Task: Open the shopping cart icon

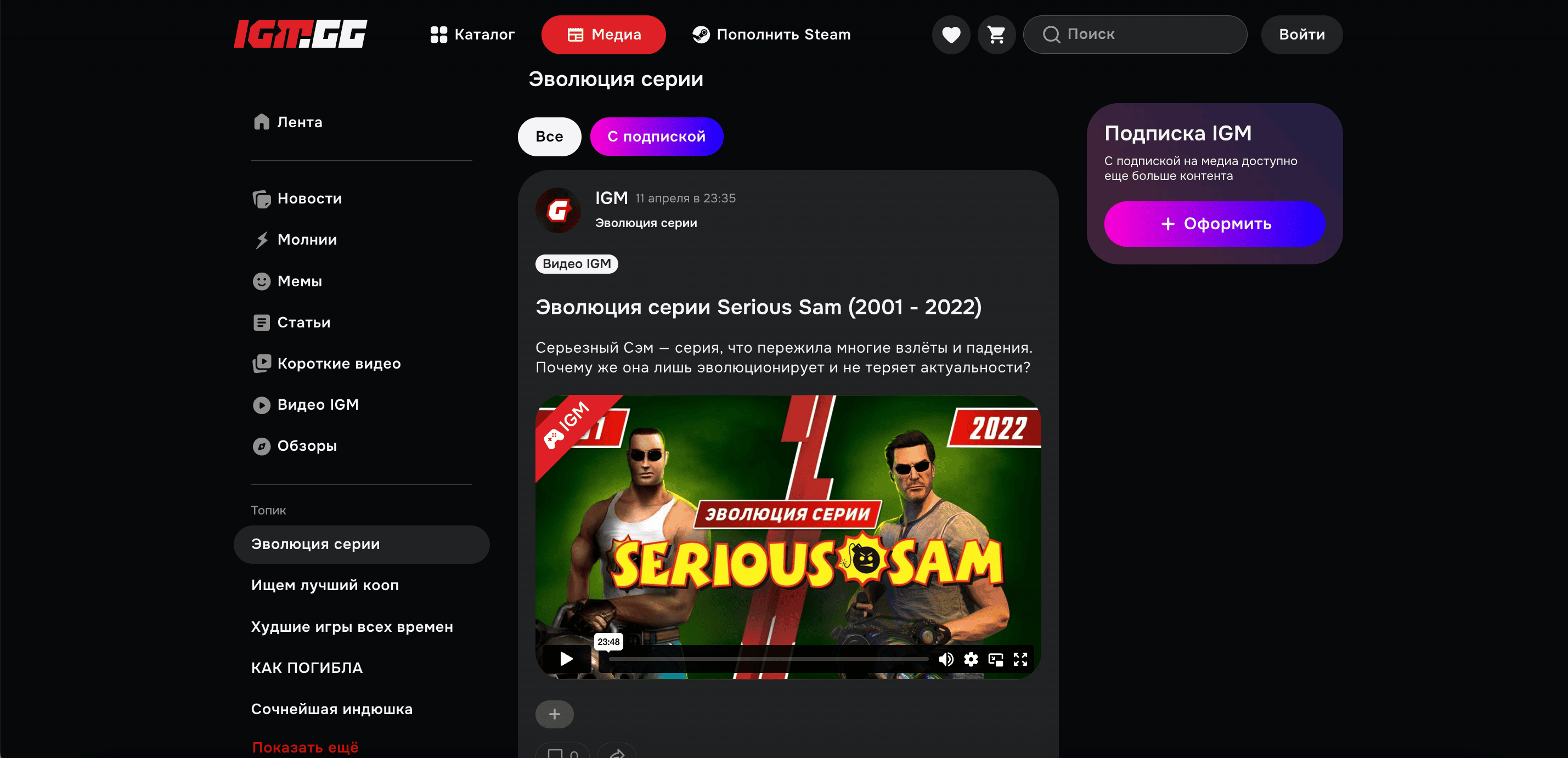Action: (x=996, y=35)
